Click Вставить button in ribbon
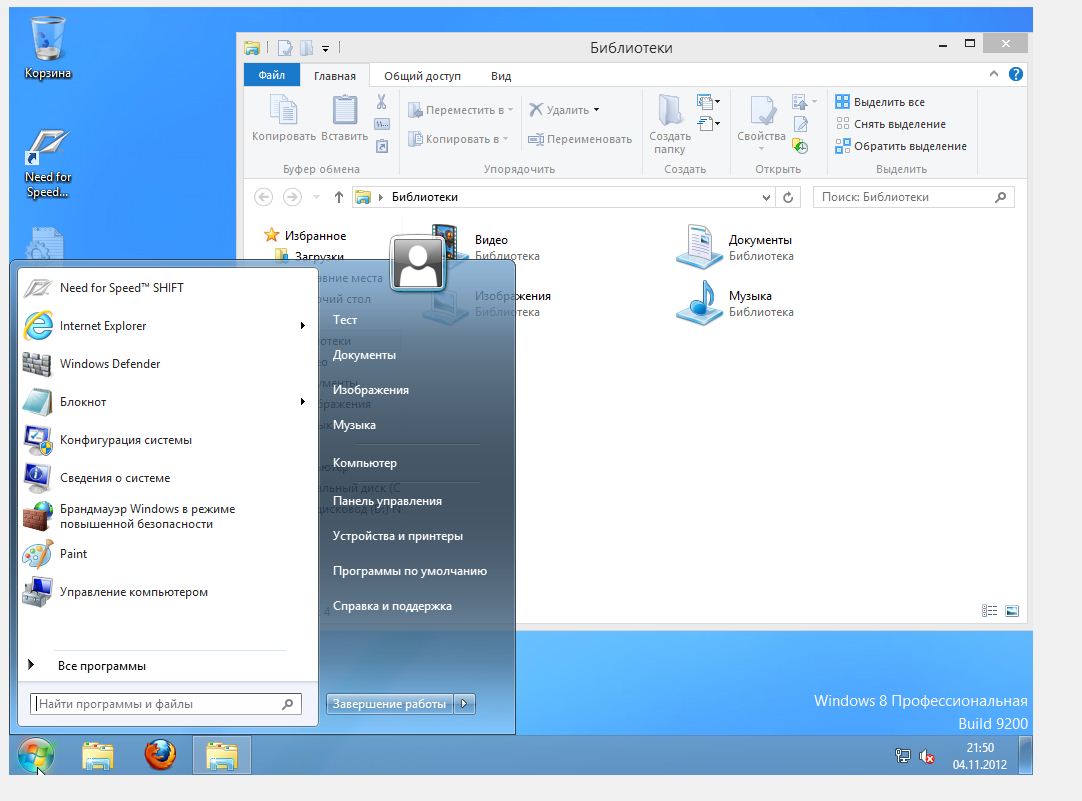1082x801 pixels. pyautogui.click(x=344, y=119)
